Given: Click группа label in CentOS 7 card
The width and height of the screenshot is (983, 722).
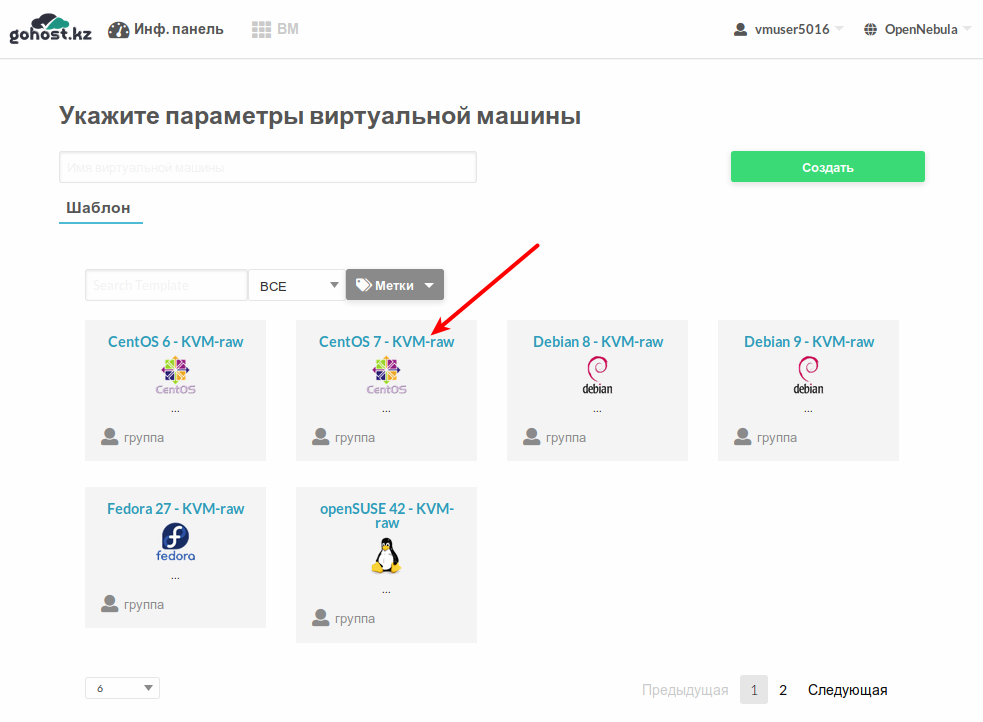Looking at the screenshot, I should [355, 437].
